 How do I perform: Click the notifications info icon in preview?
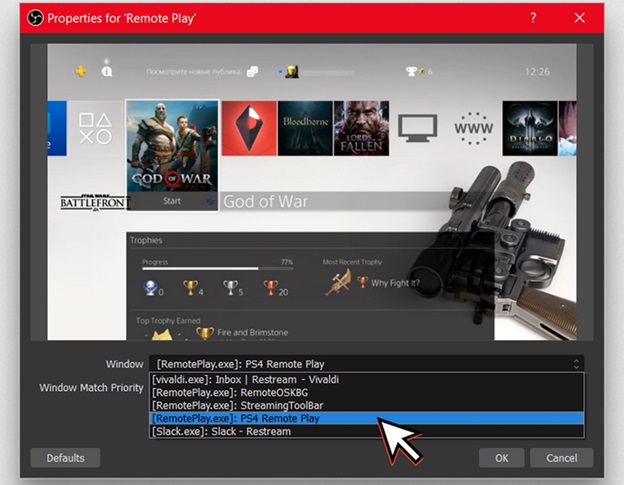(107, 71)
